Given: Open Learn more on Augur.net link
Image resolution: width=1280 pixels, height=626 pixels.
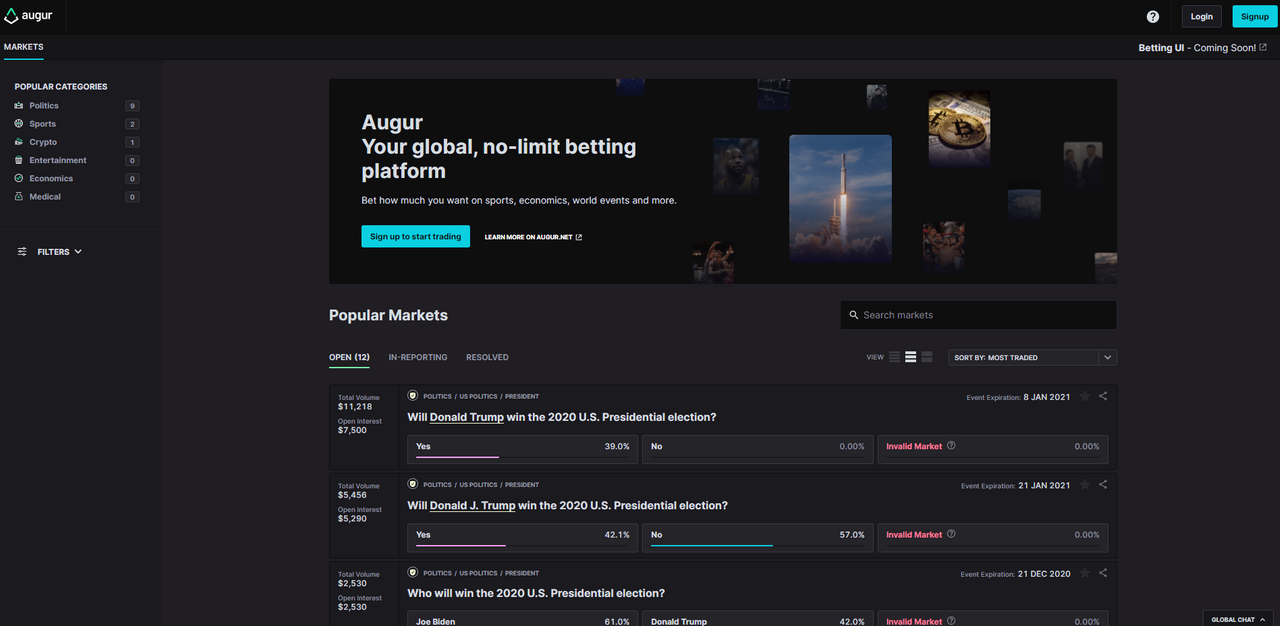Looking at the screenshot, I should (533, 237).
